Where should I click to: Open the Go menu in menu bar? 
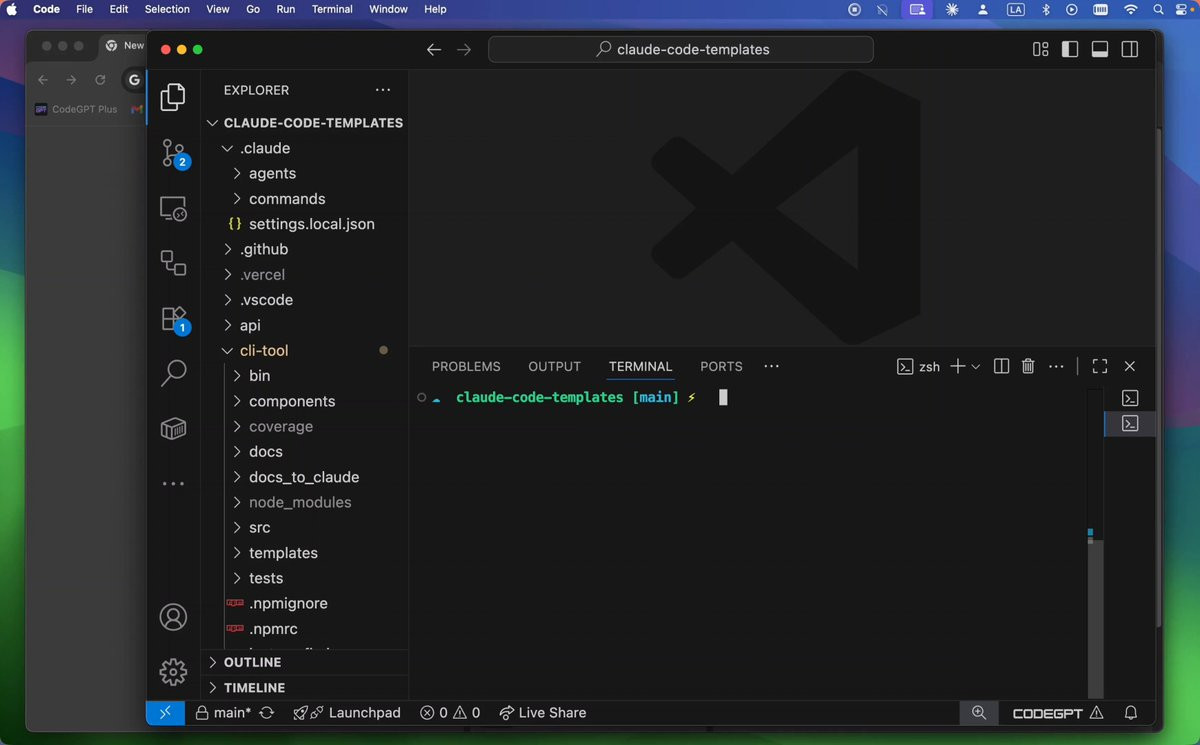[x=253, y=9]
